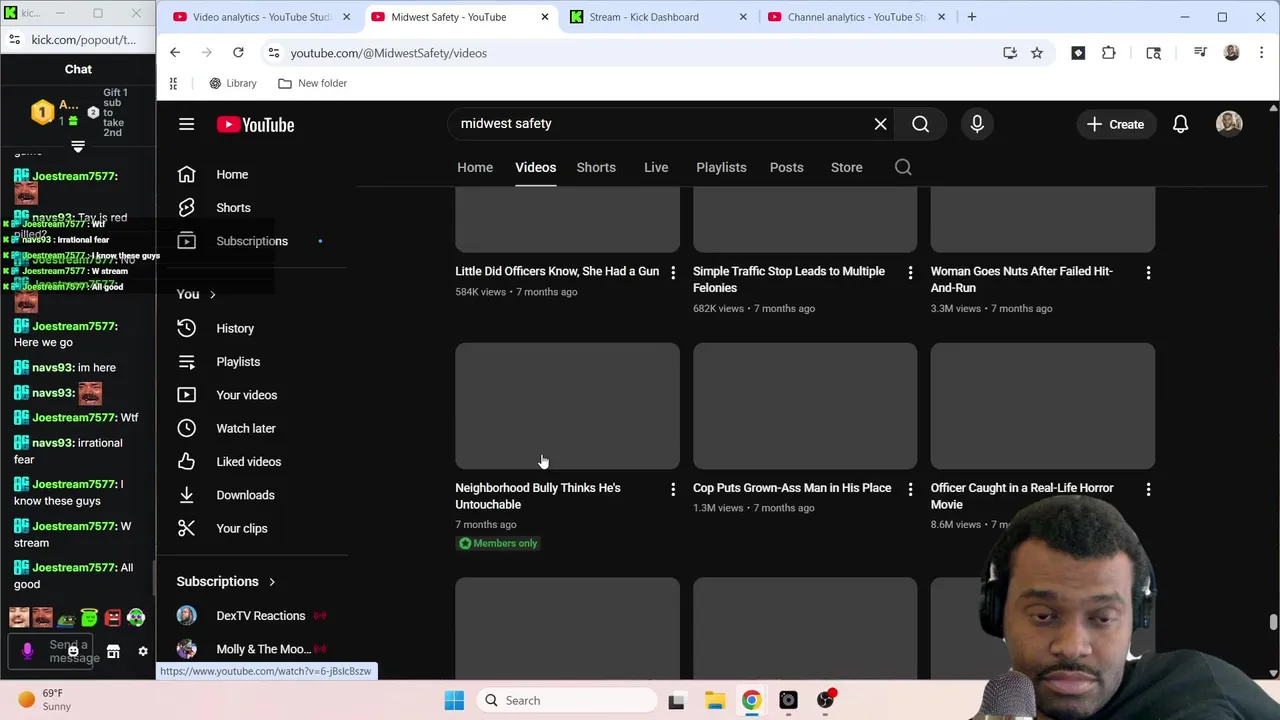Viewport: 1280px width, 720px height.
Task: Click Windows taskbar Search box
Action: [x=565, y=700]
